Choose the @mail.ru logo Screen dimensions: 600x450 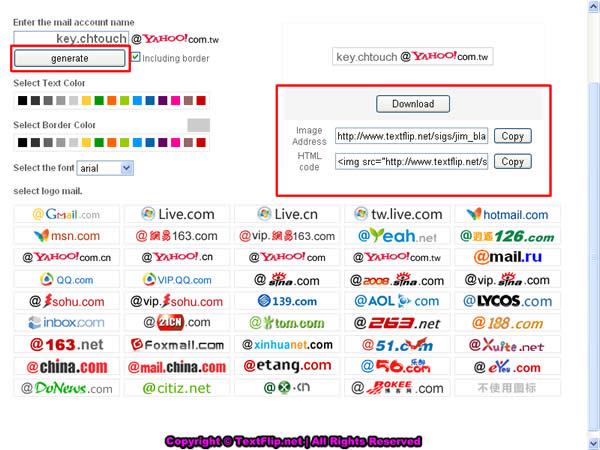point(507,257)
